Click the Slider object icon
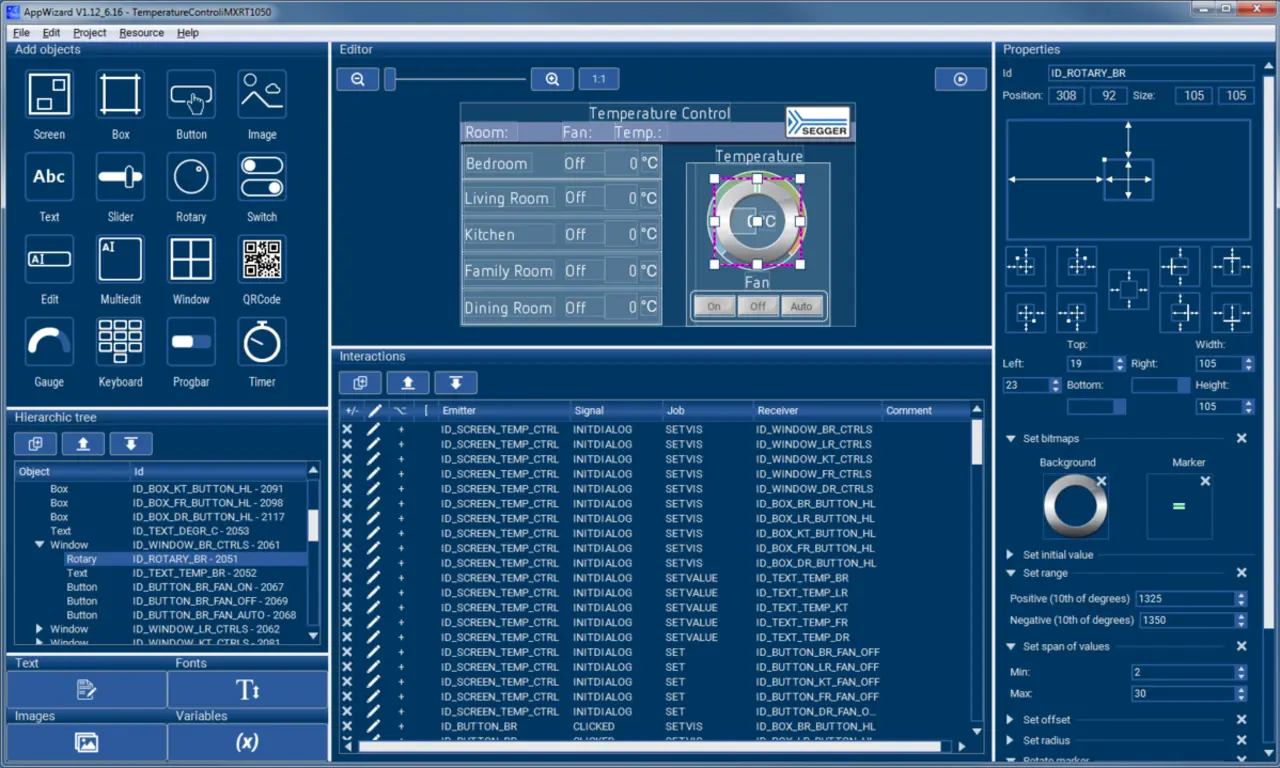Image resolution: width=1280 pixels, height=768 pixels. pos(120,177)
